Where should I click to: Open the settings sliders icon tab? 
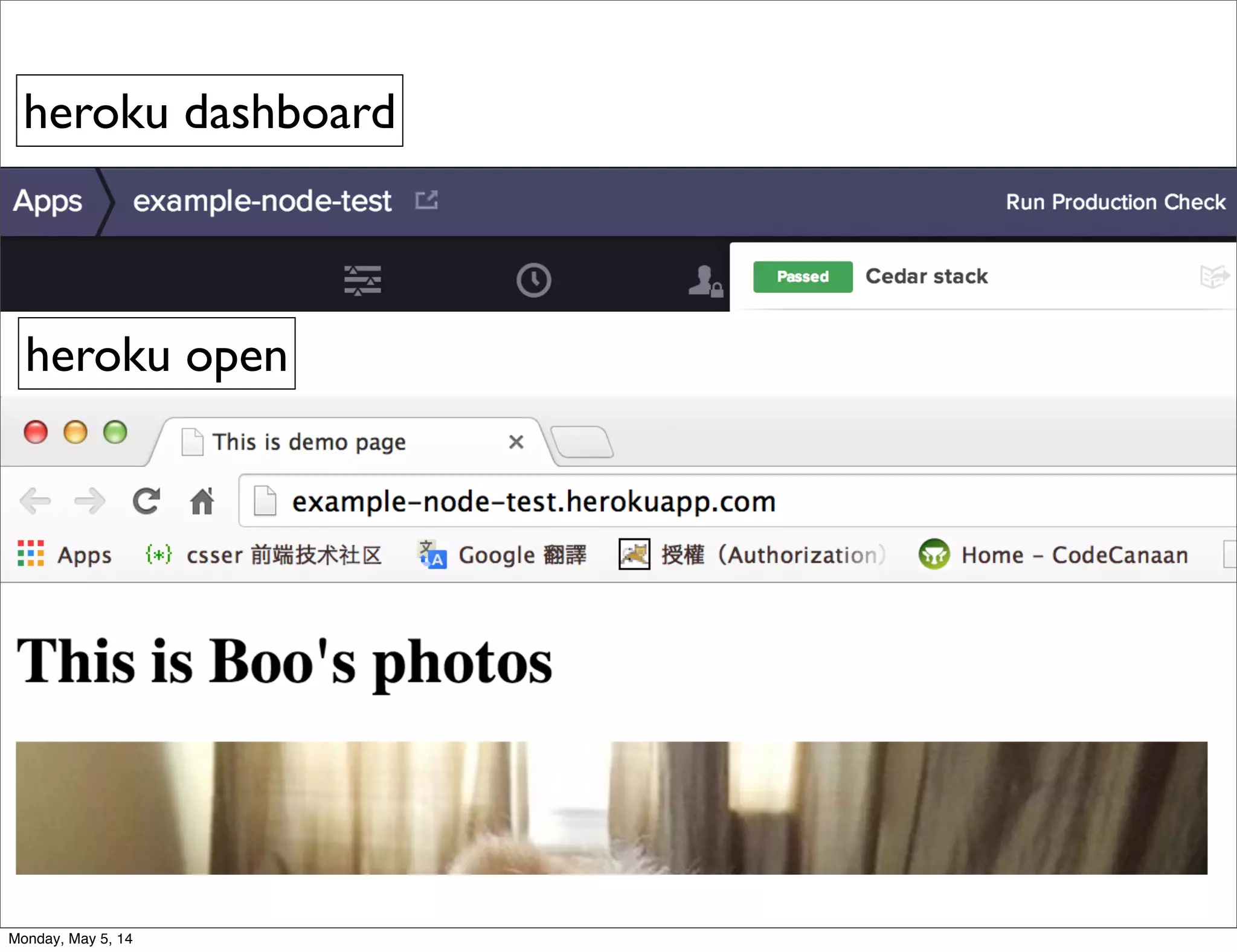pyautogui.click(x=362, y=280)
